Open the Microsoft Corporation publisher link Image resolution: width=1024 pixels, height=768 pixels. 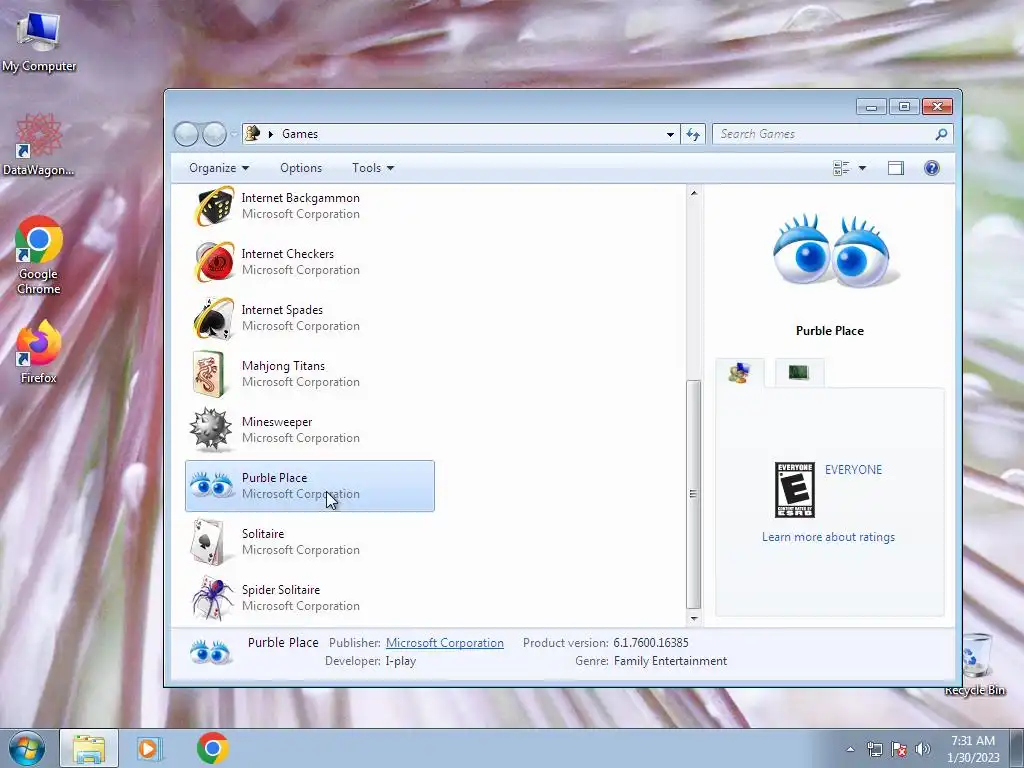click(445, 643)
